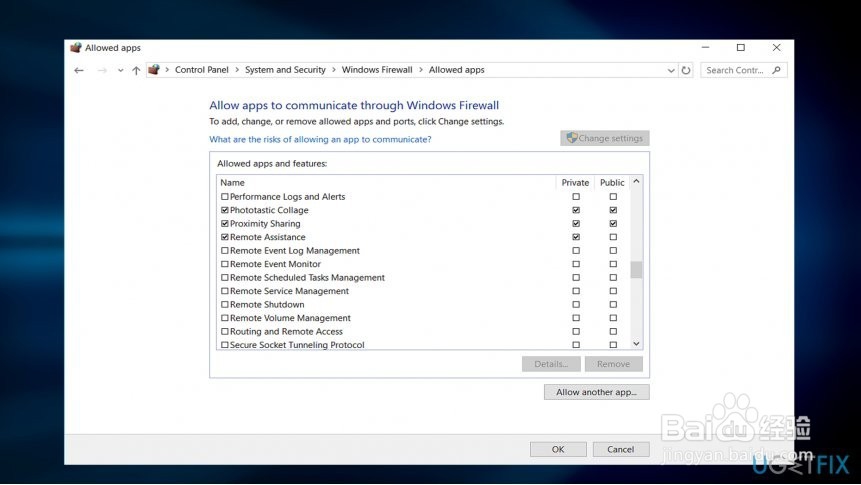Maximize the Allowed apps window

(741, 48)
